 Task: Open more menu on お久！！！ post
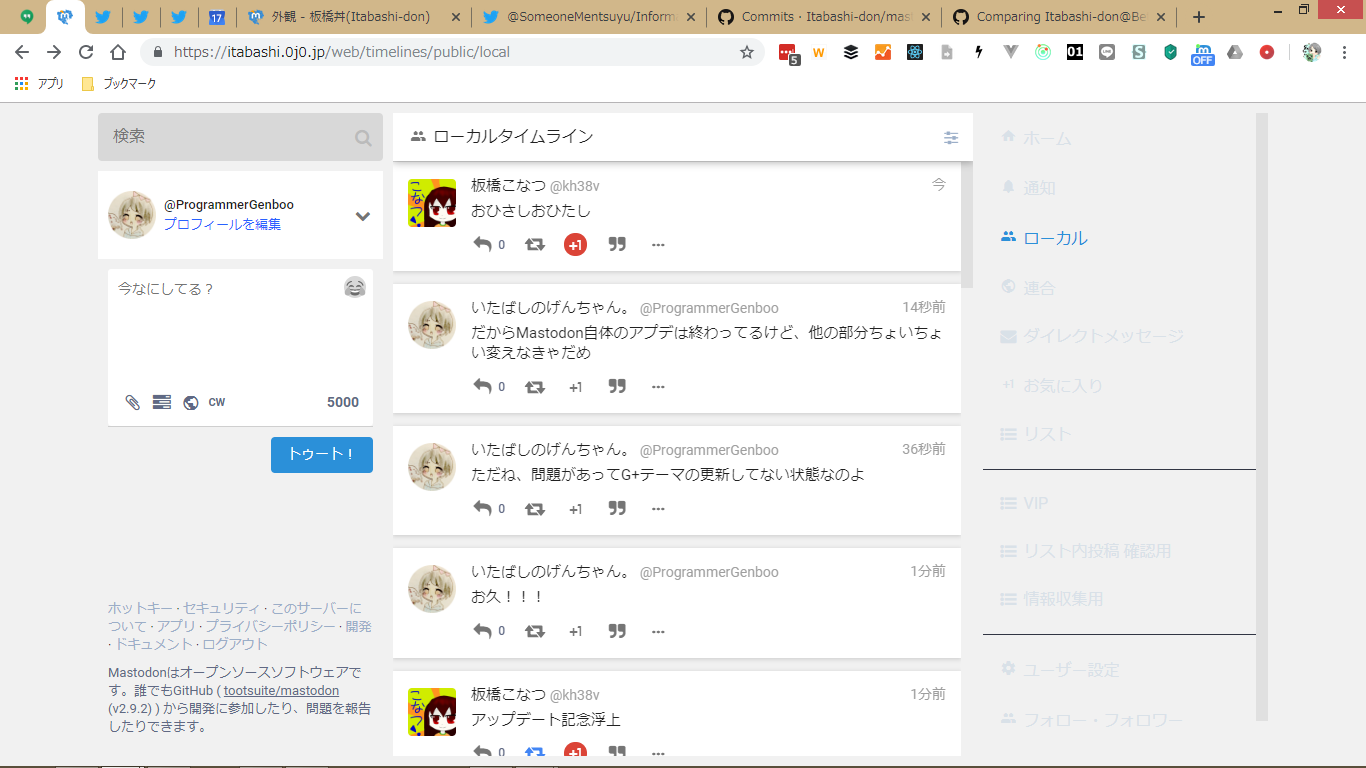point(658,631)
